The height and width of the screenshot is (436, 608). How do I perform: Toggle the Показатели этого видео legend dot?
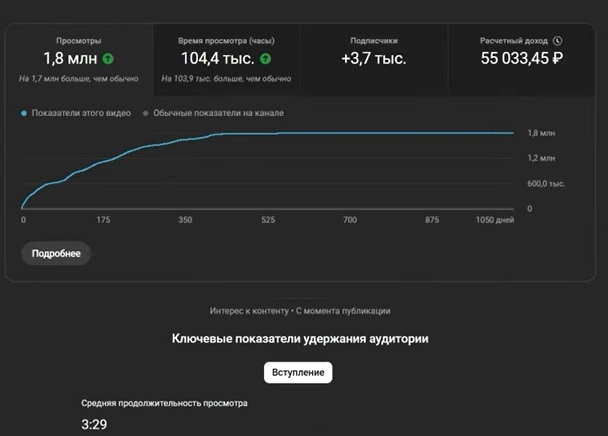tap(24, 113)
